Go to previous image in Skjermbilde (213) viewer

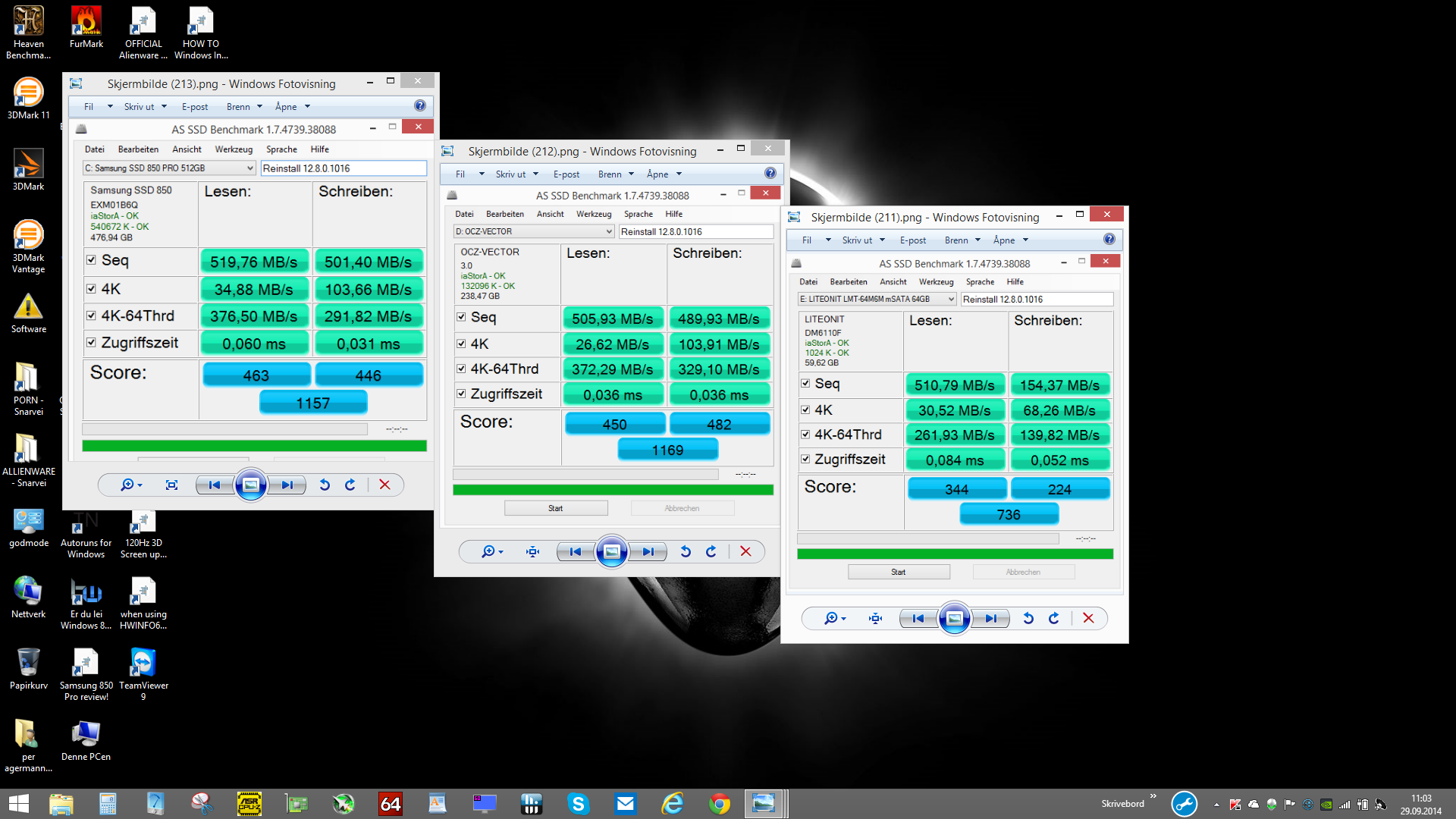click(215, 485)
